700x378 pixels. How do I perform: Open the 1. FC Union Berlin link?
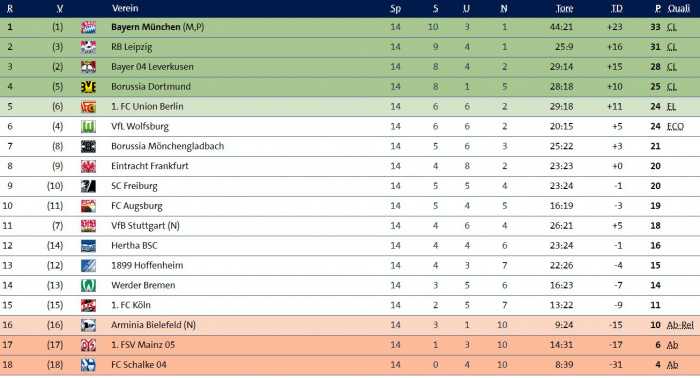point(147,107)
